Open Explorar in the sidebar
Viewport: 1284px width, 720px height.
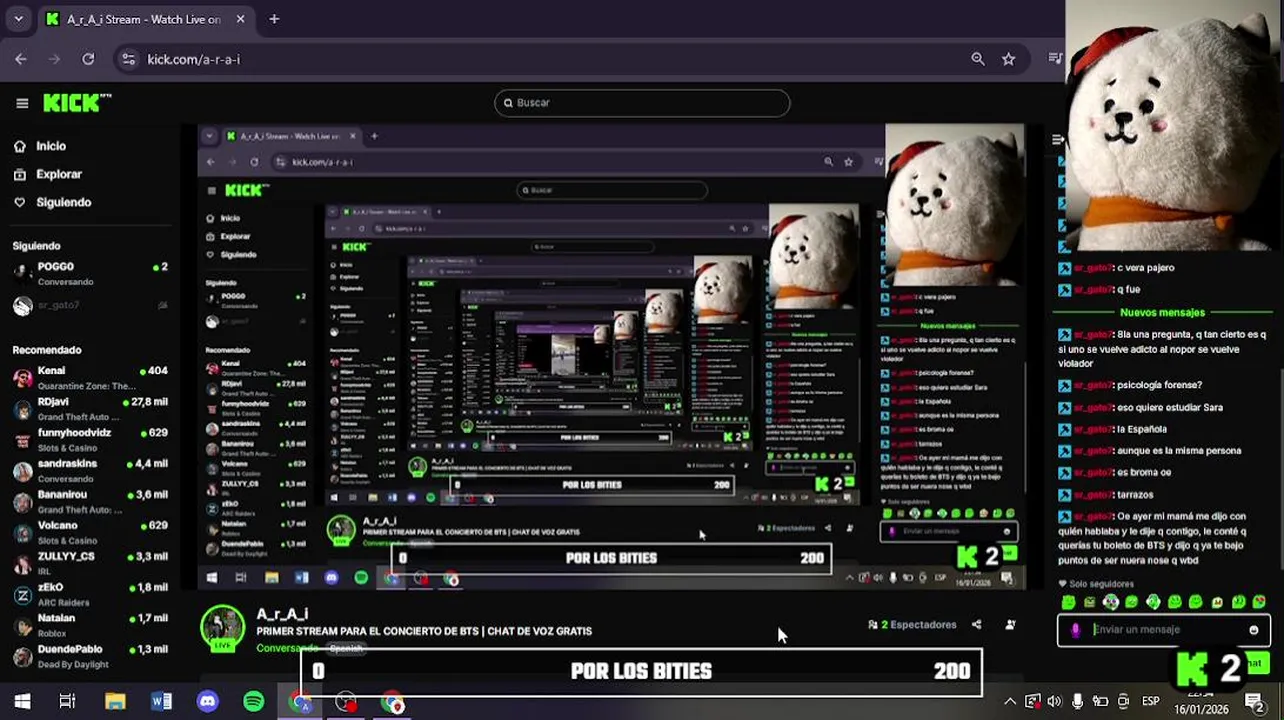point(59,174)
